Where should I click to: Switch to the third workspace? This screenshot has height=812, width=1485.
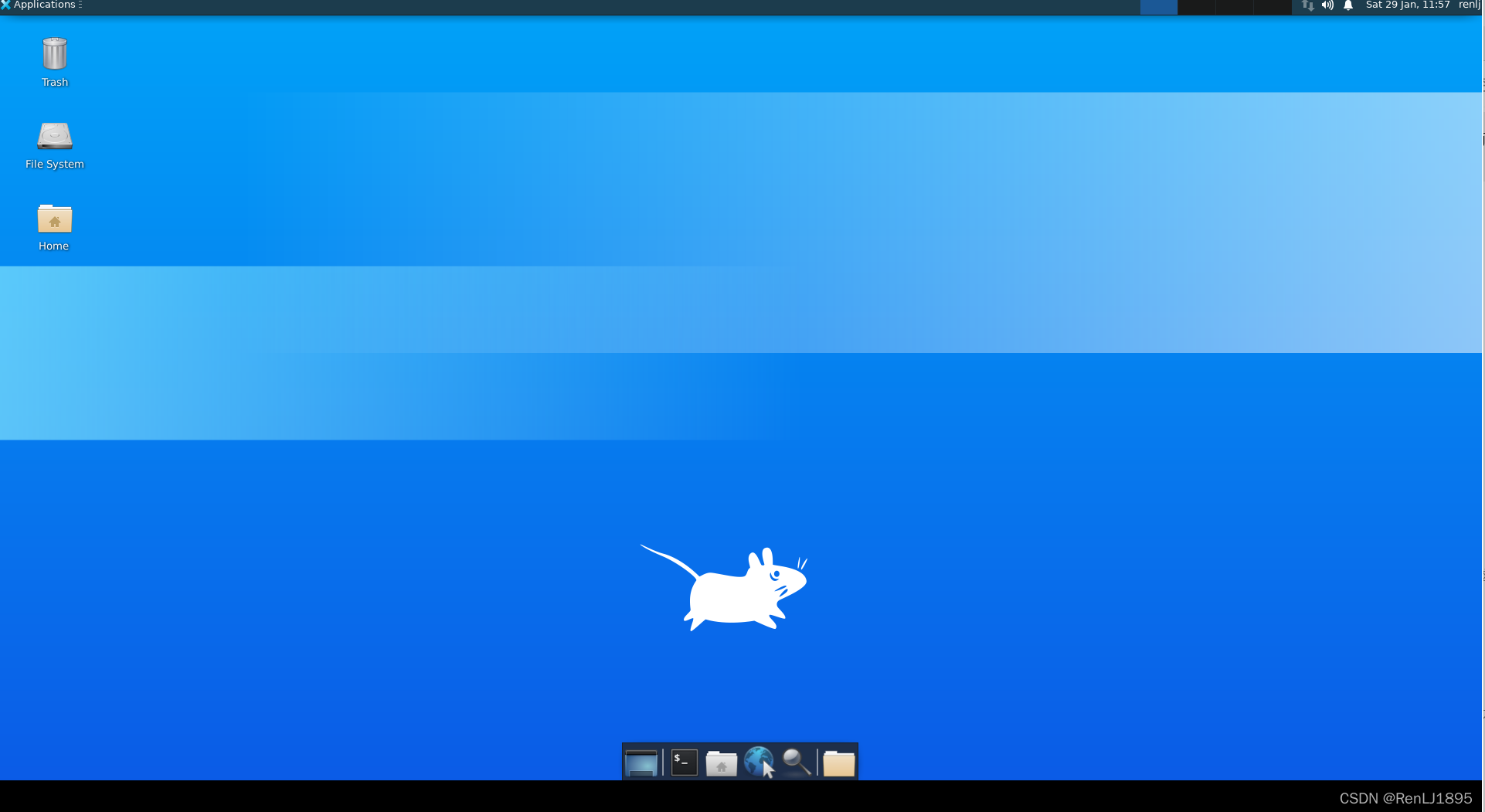tap(1234, 7)
